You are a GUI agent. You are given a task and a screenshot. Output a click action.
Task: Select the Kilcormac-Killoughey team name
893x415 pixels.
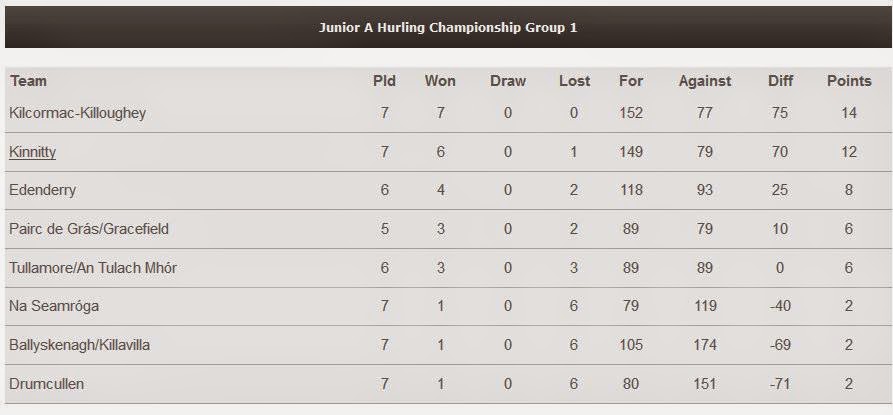click(x=77, y=113)
